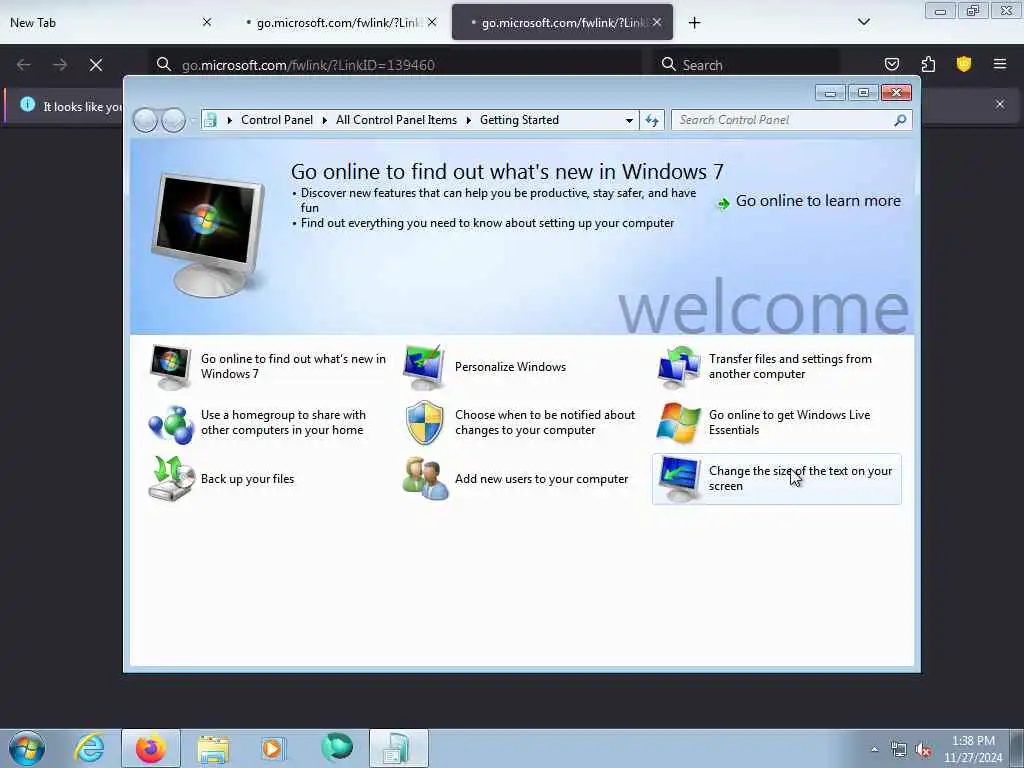Open the Firefox extensions puzzle icon
The image size is (1024, 768).
928,64
